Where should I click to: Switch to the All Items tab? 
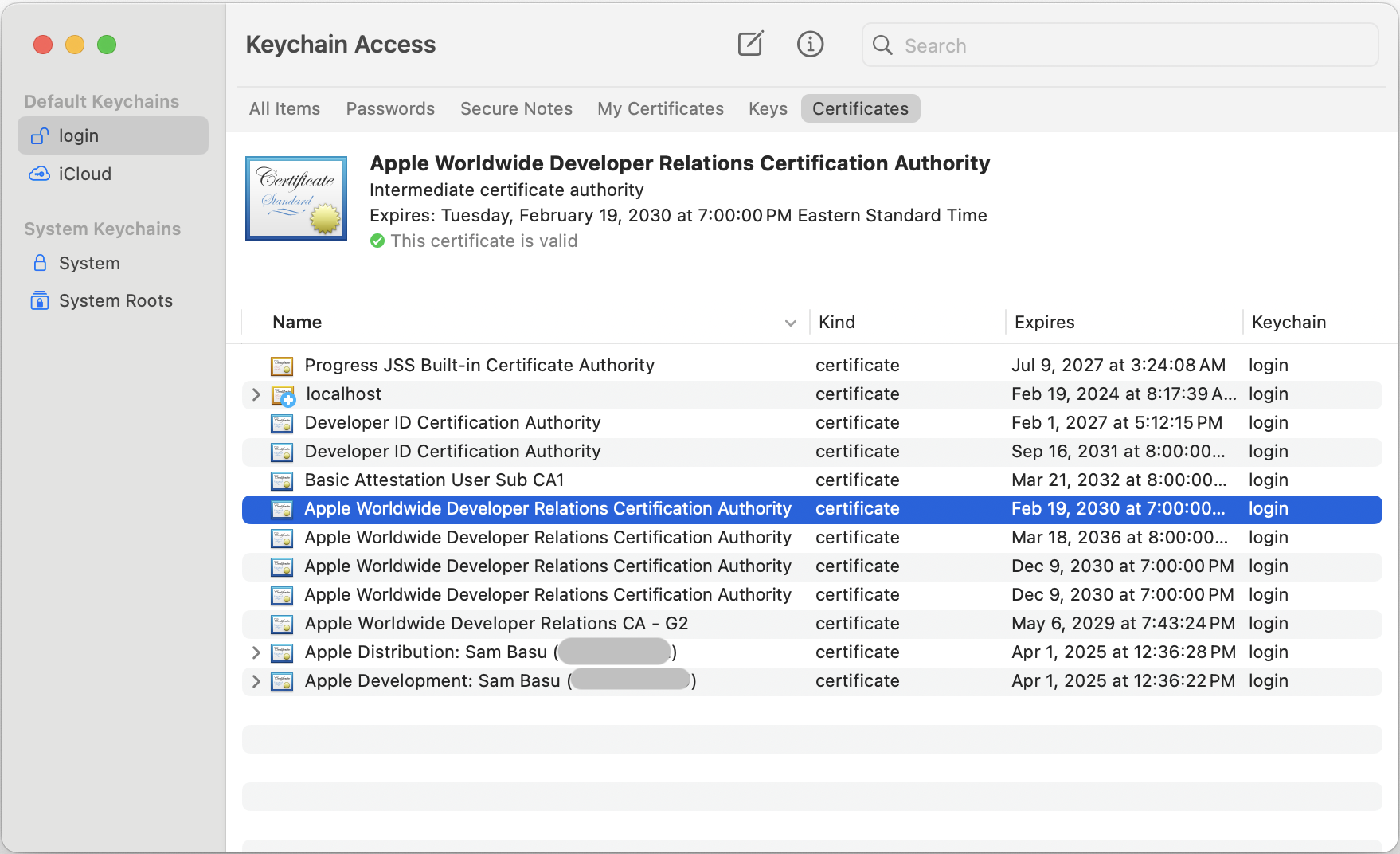point(284,108)
